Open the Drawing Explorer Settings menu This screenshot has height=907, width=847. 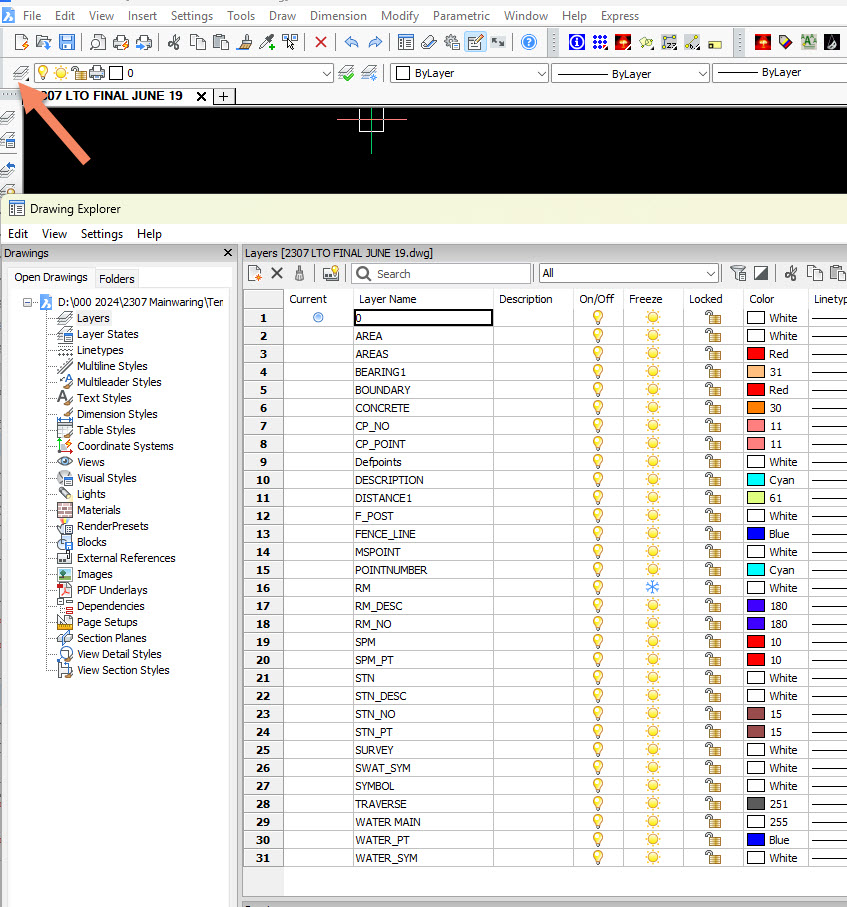click(x=102, y=234)
